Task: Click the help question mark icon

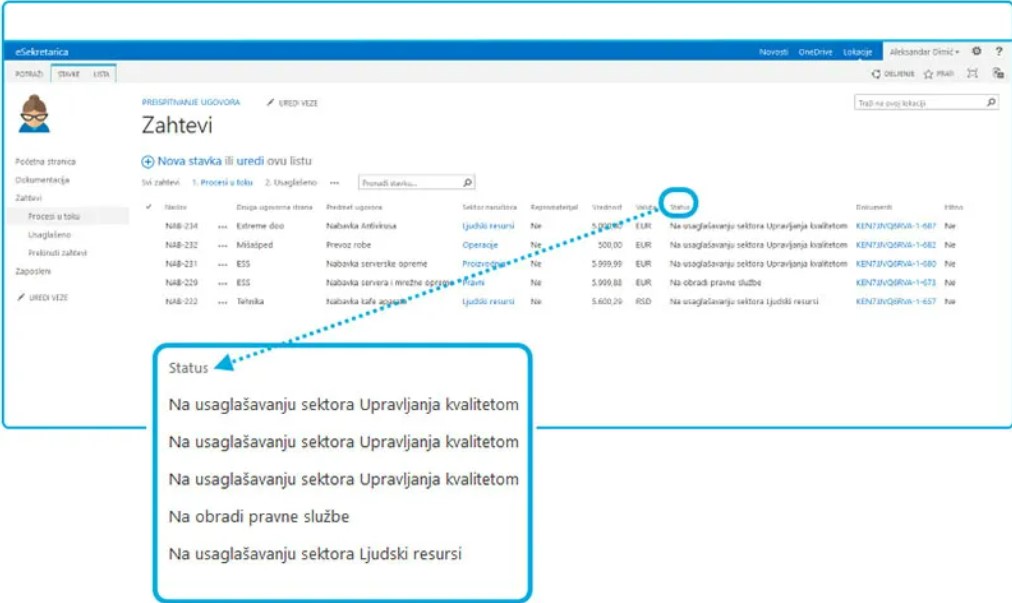Action: point(997,51)
